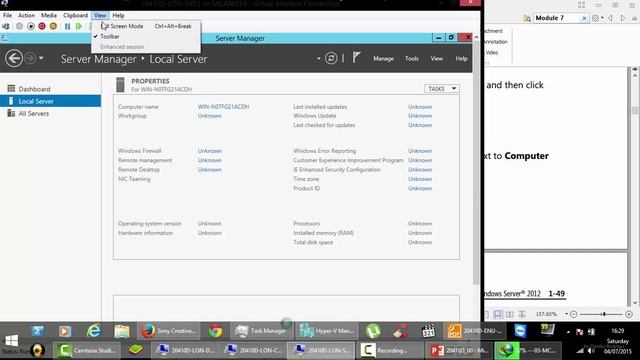Viewport: 640px width, 360px height.
Task: Open Server Manager's View menu
Action: click(x=436, y=58)
